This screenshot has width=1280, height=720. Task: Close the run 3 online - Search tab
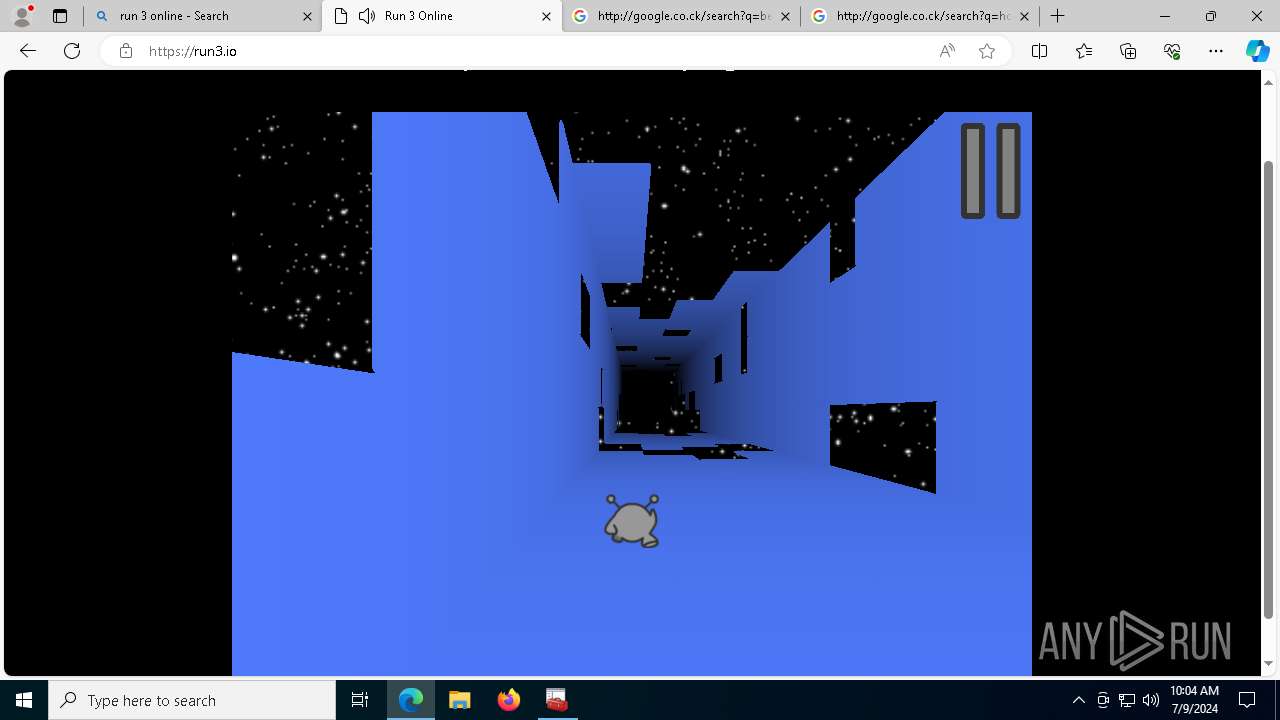point(307,16)
